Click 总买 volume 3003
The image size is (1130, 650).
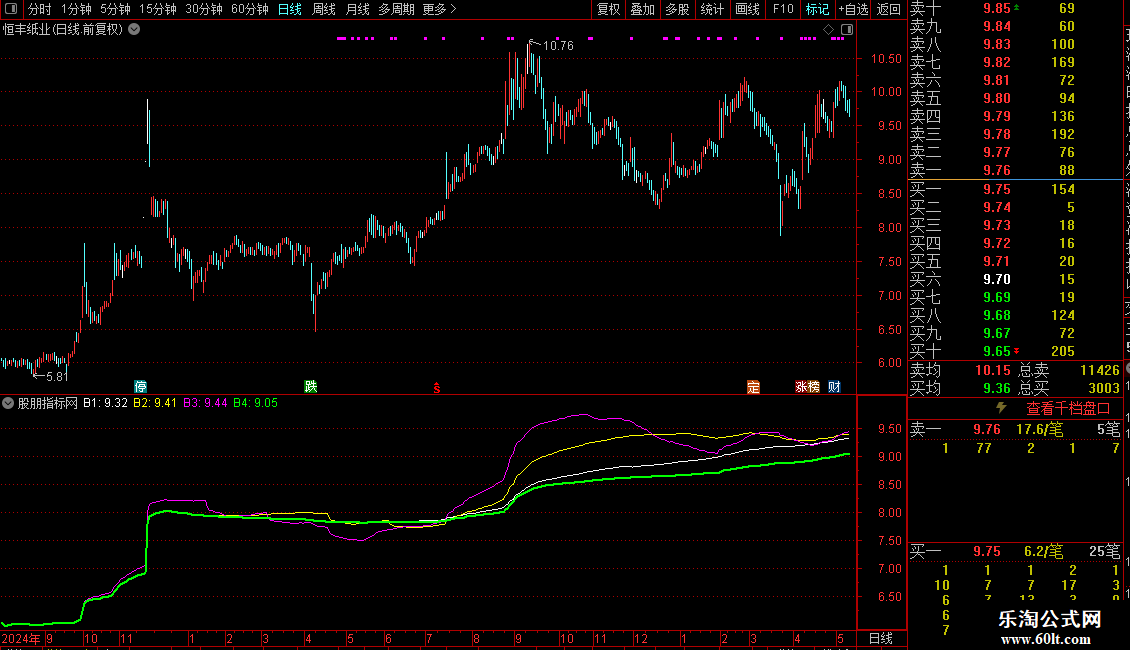pos(1104,388)
